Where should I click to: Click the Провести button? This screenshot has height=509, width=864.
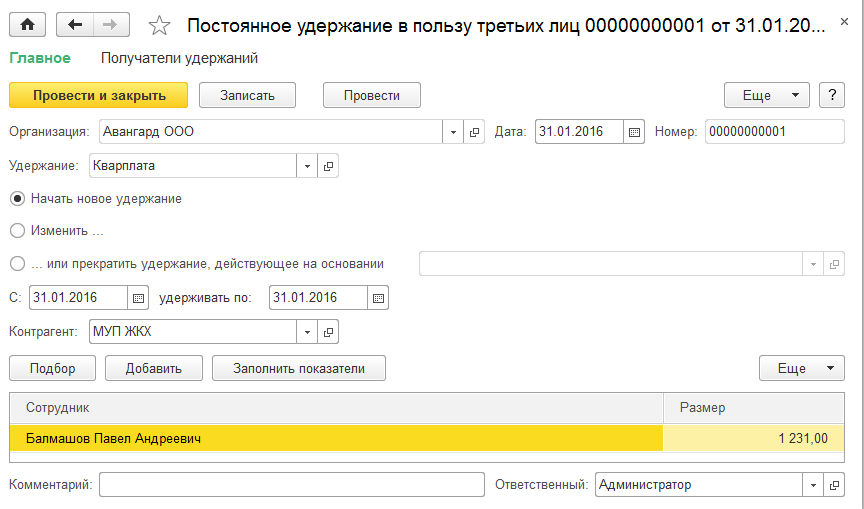point(372,95)
